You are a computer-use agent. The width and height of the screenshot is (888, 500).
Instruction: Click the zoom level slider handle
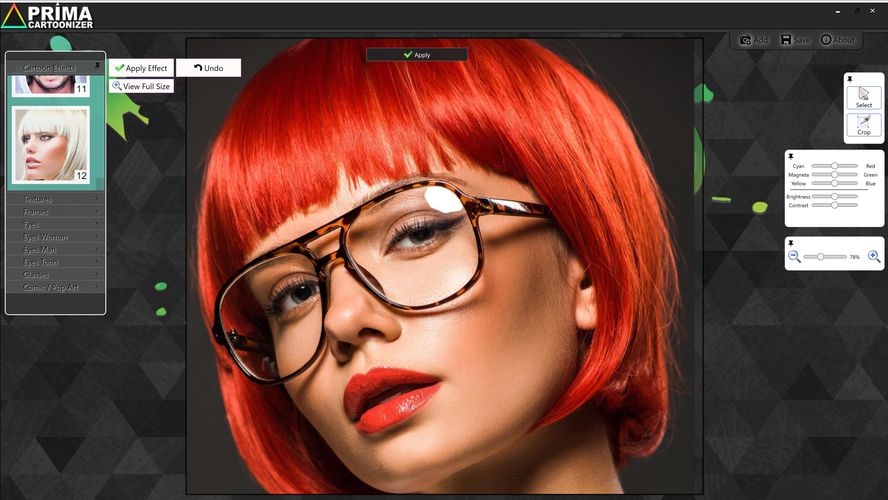point(820,257)
